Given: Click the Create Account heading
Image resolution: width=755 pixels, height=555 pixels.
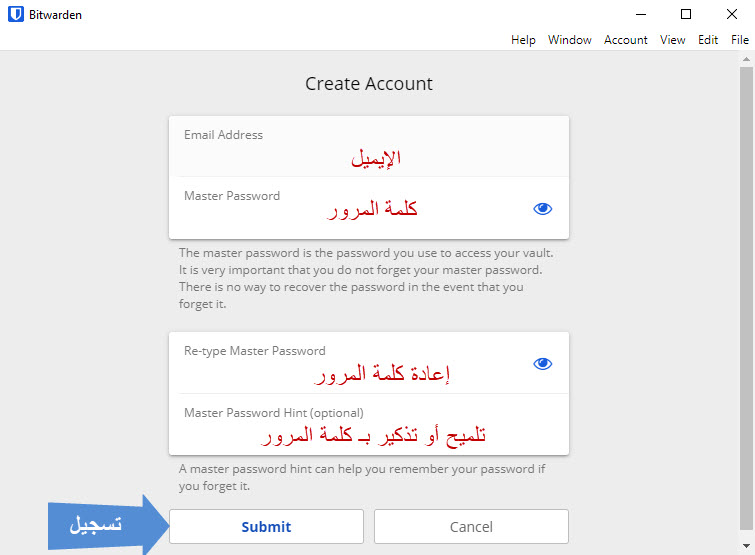Looking at the screenshot, I should [369, 84].
